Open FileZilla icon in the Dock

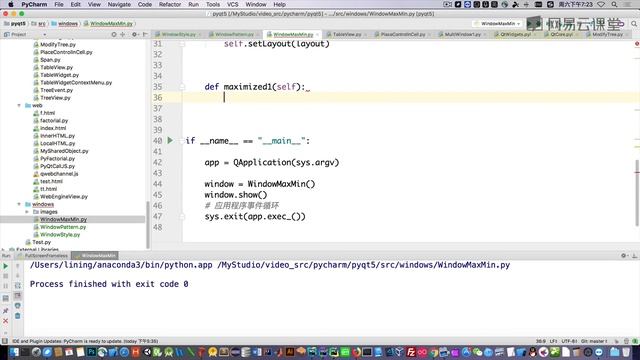tap(411, 352)
